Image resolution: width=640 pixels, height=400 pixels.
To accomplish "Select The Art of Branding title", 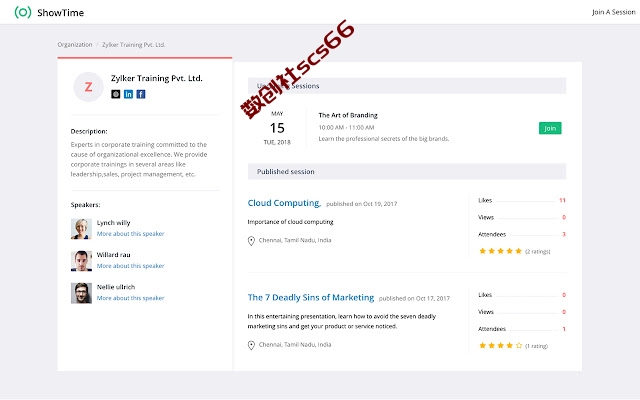I will (x=348, y=115).
